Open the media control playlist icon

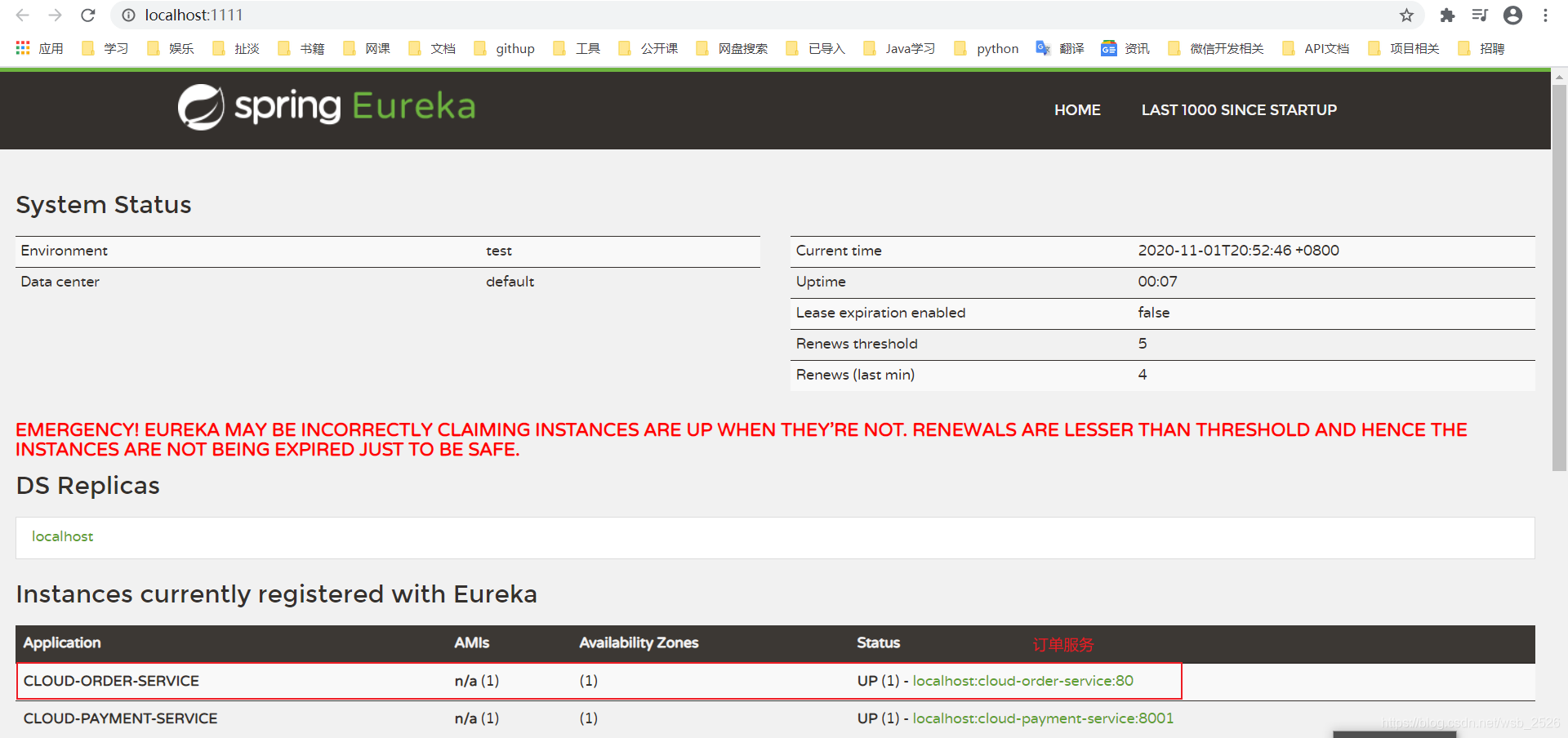pos(1480,16)
